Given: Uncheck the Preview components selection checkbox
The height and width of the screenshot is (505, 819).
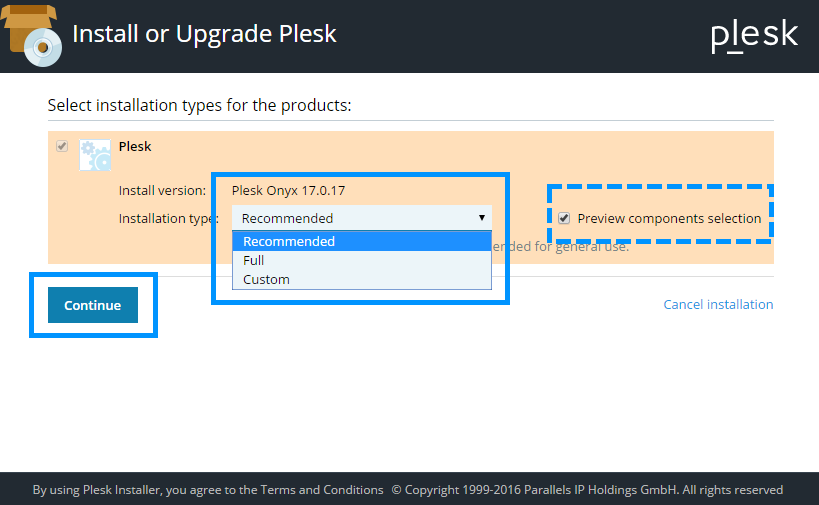Looking at the screenshot, I should point(565,218).
